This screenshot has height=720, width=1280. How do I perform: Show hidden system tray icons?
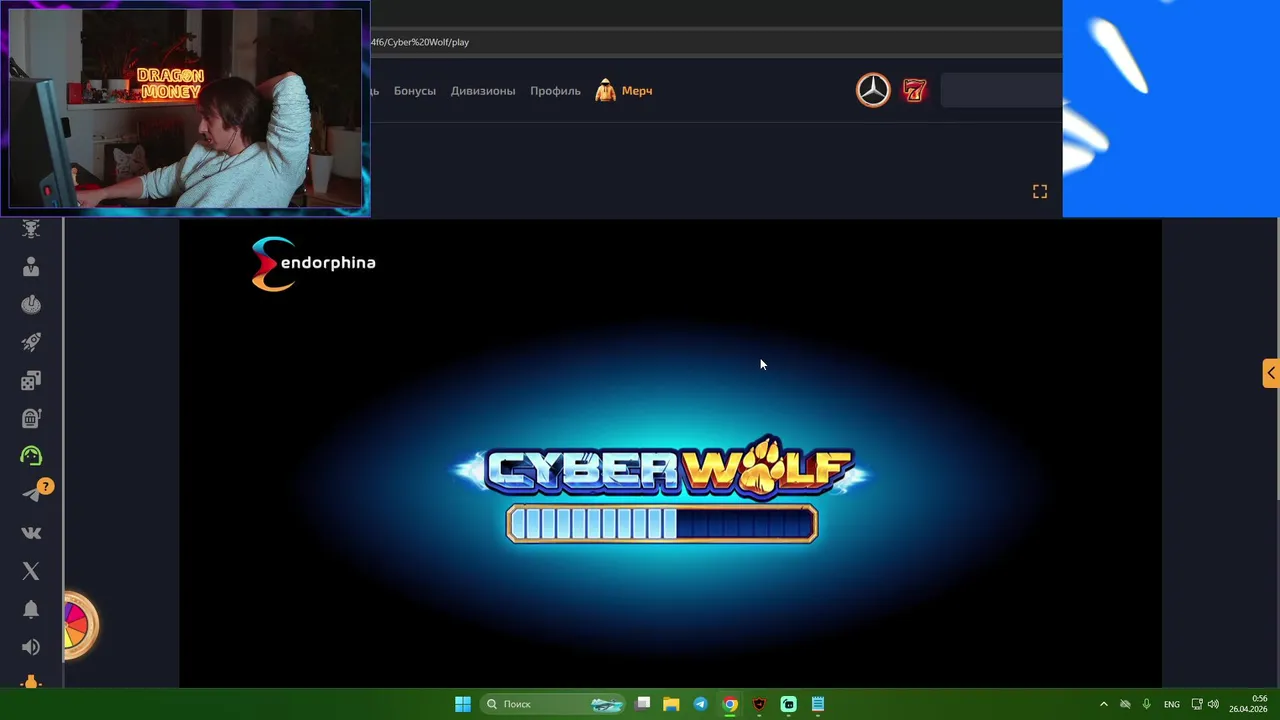pos(1104,704)
